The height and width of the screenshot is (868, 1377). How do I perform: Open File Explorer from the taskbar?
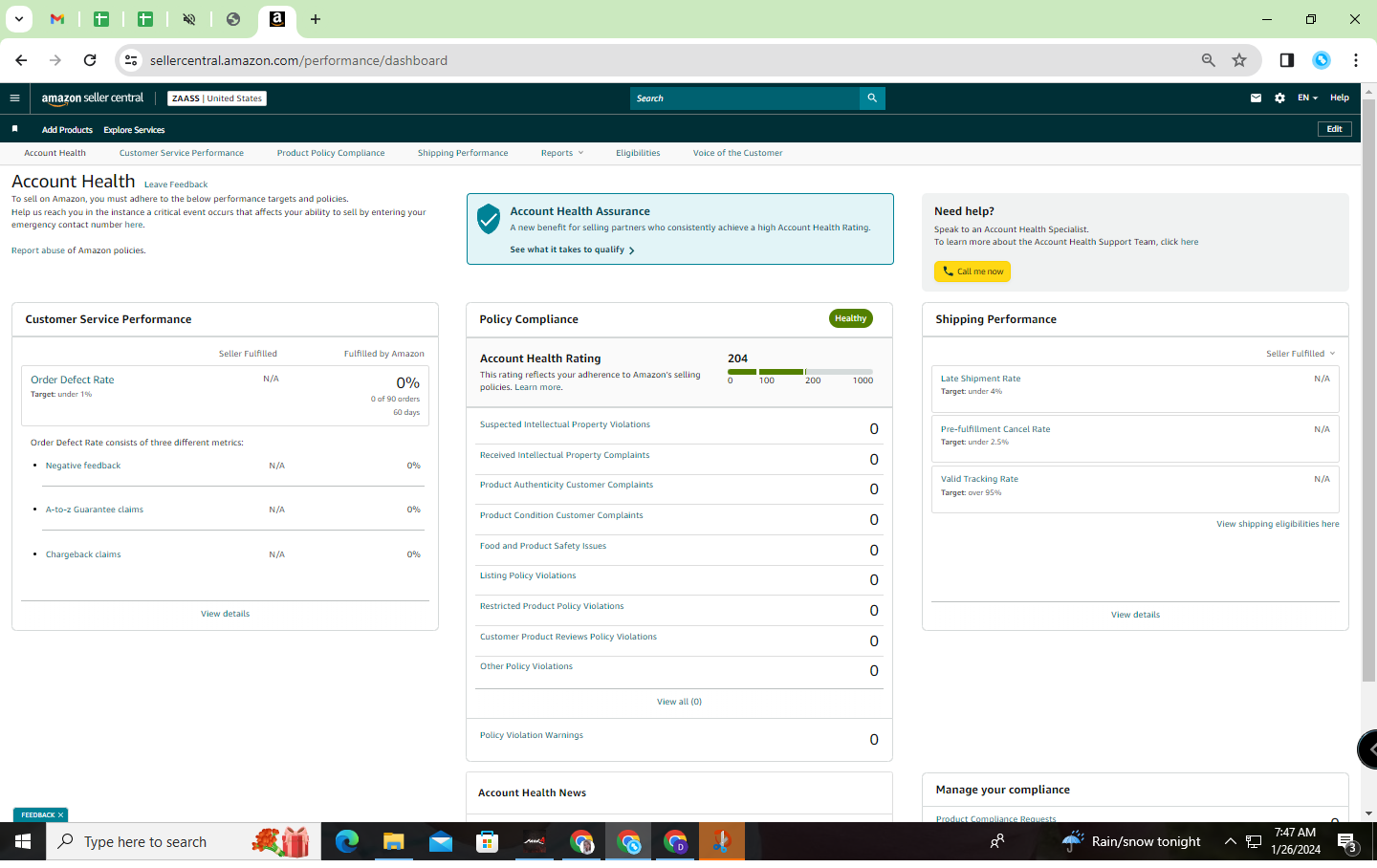click(x=394, y=841)
